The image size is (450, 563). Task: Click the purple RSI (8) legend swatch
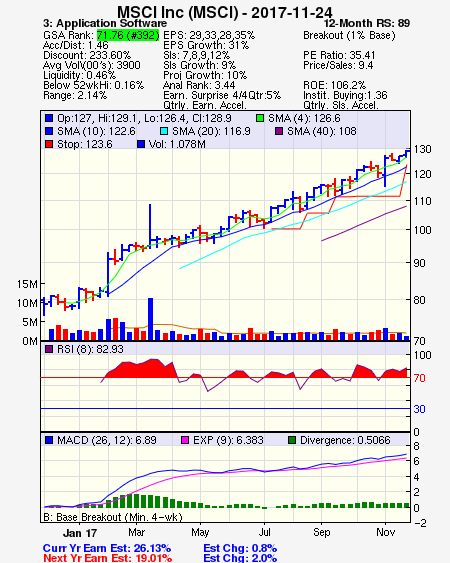(49, 349)
